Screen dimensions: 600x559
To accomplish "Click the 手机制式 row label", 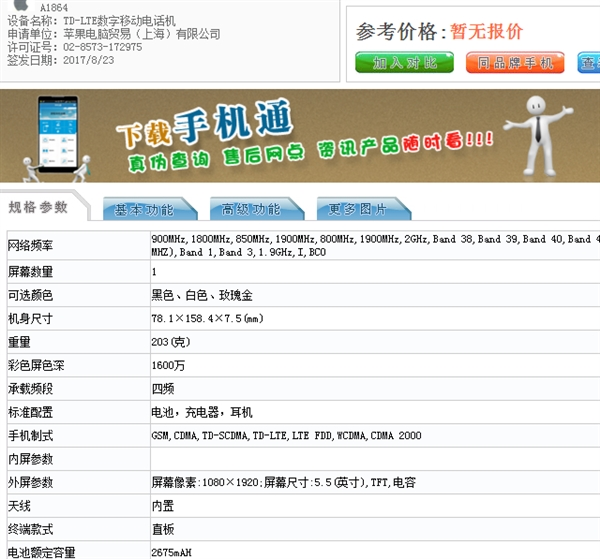I will (30, 436).
